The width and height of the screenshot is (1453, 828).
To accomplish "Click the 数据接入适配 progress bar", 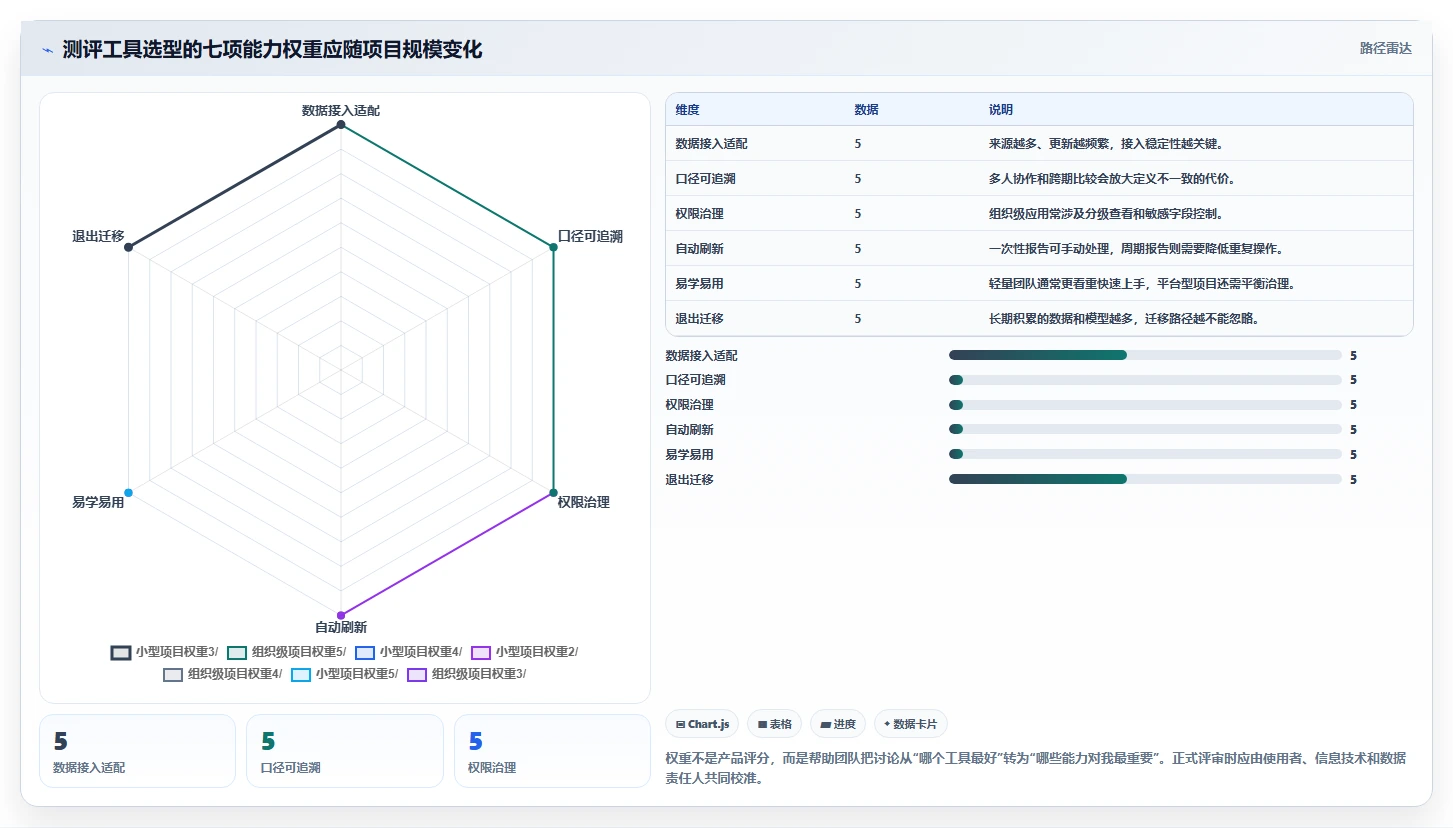I will coord(1145,355).
